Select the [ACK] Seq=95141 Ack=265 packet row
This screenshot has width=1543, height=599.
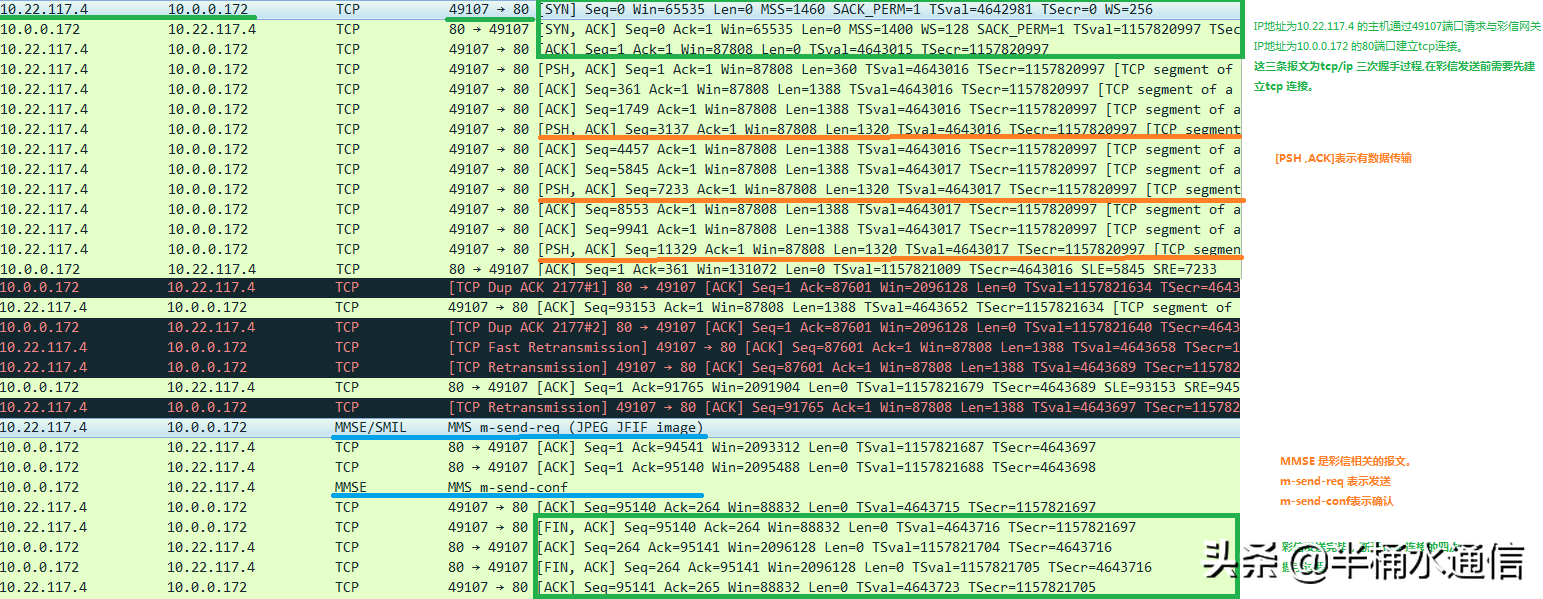(x=620, y=588)
